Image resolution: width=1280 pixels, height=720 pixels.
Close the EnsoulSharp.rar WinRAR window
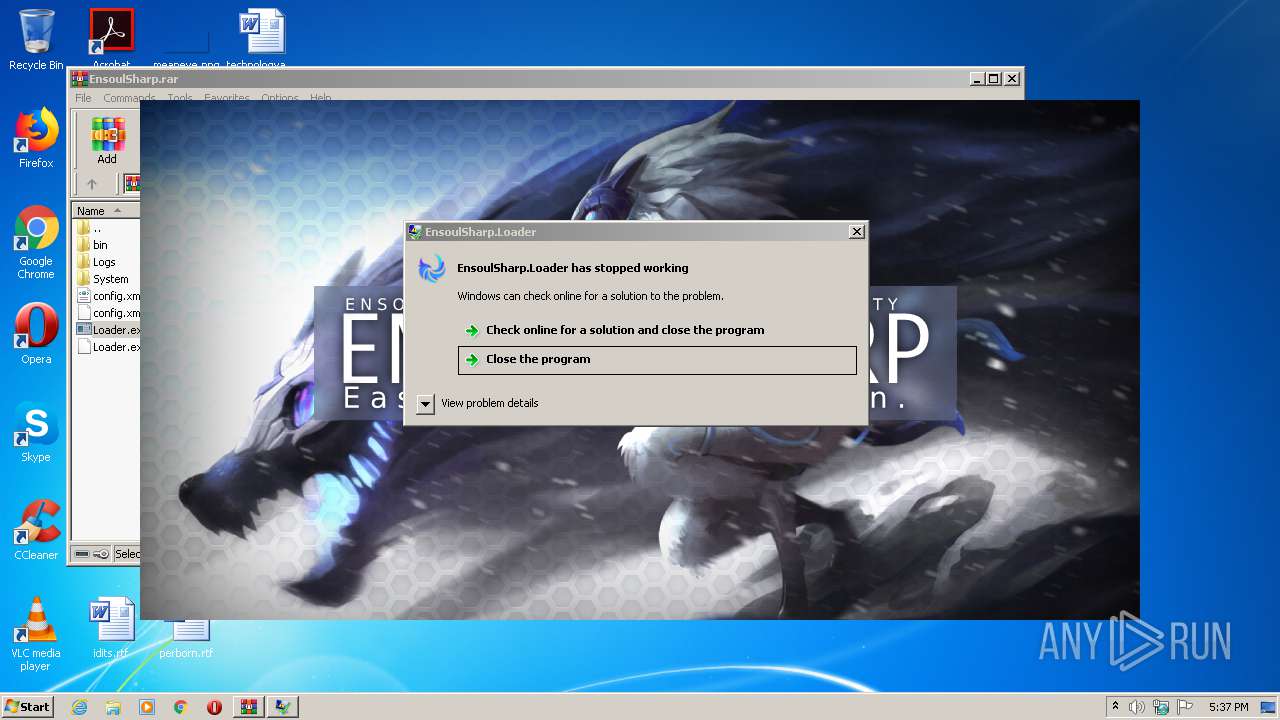(x=1012, y=78)
